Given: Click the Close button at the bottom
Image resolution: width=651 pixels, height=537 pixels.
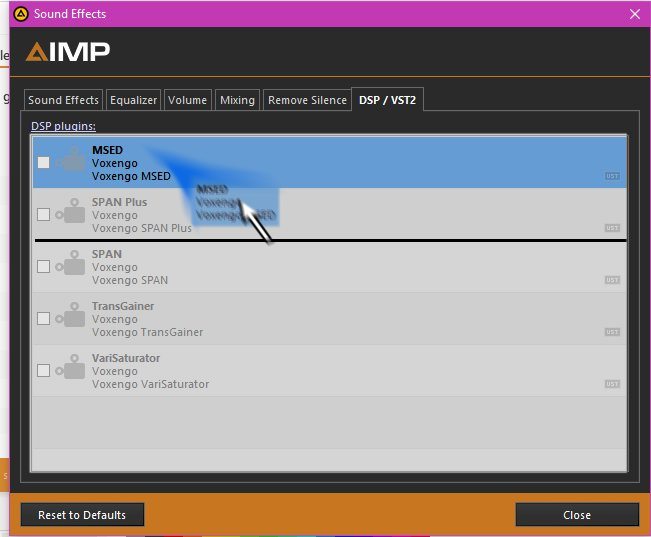Looking at the screenshot, I should [x=577, y=515].
